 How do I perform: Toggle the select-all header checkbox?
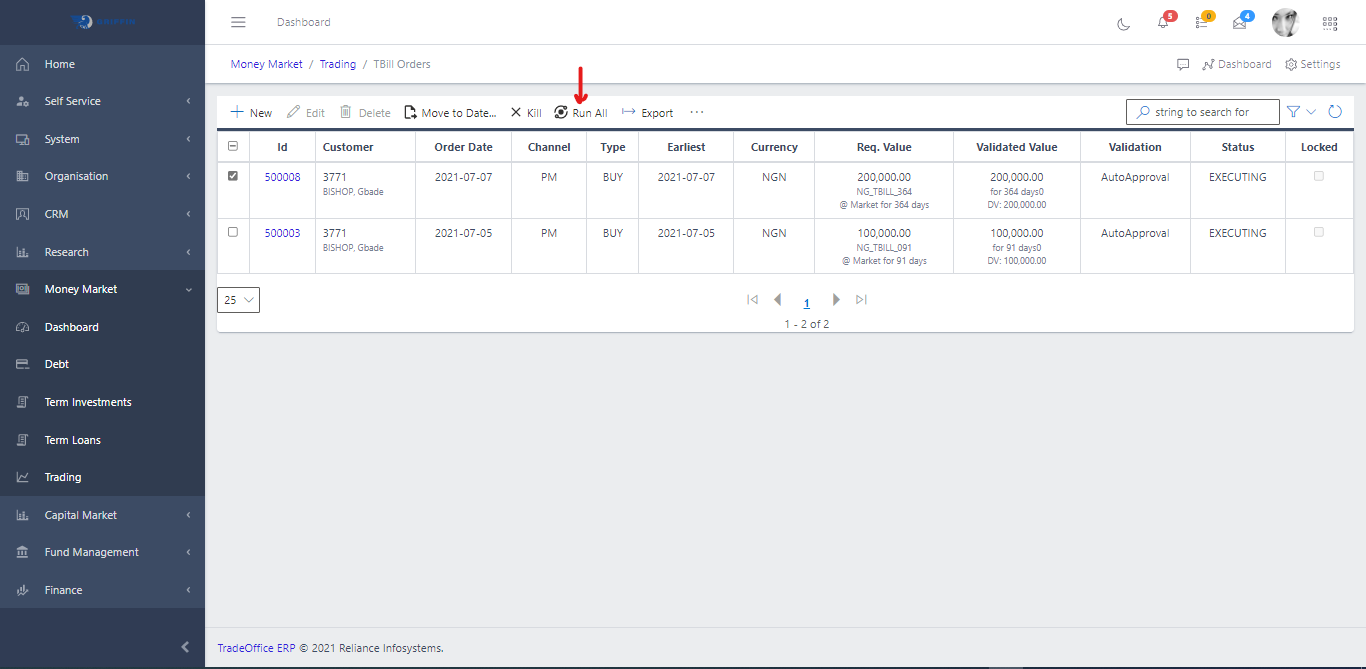[x=233, y=146]
